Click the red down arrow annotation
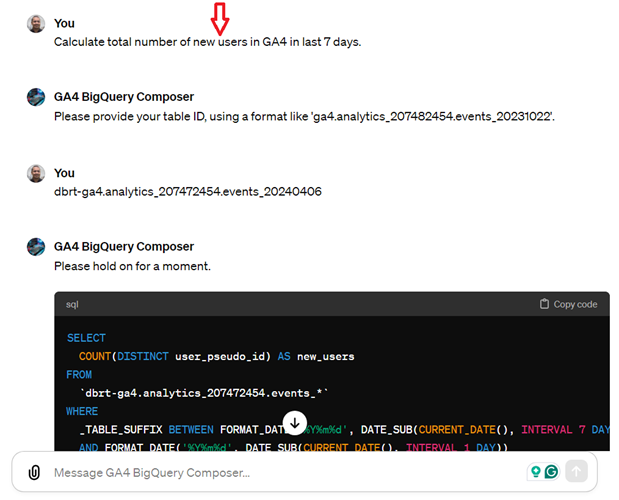Screen dimensions: 619x500 (220, 19)
